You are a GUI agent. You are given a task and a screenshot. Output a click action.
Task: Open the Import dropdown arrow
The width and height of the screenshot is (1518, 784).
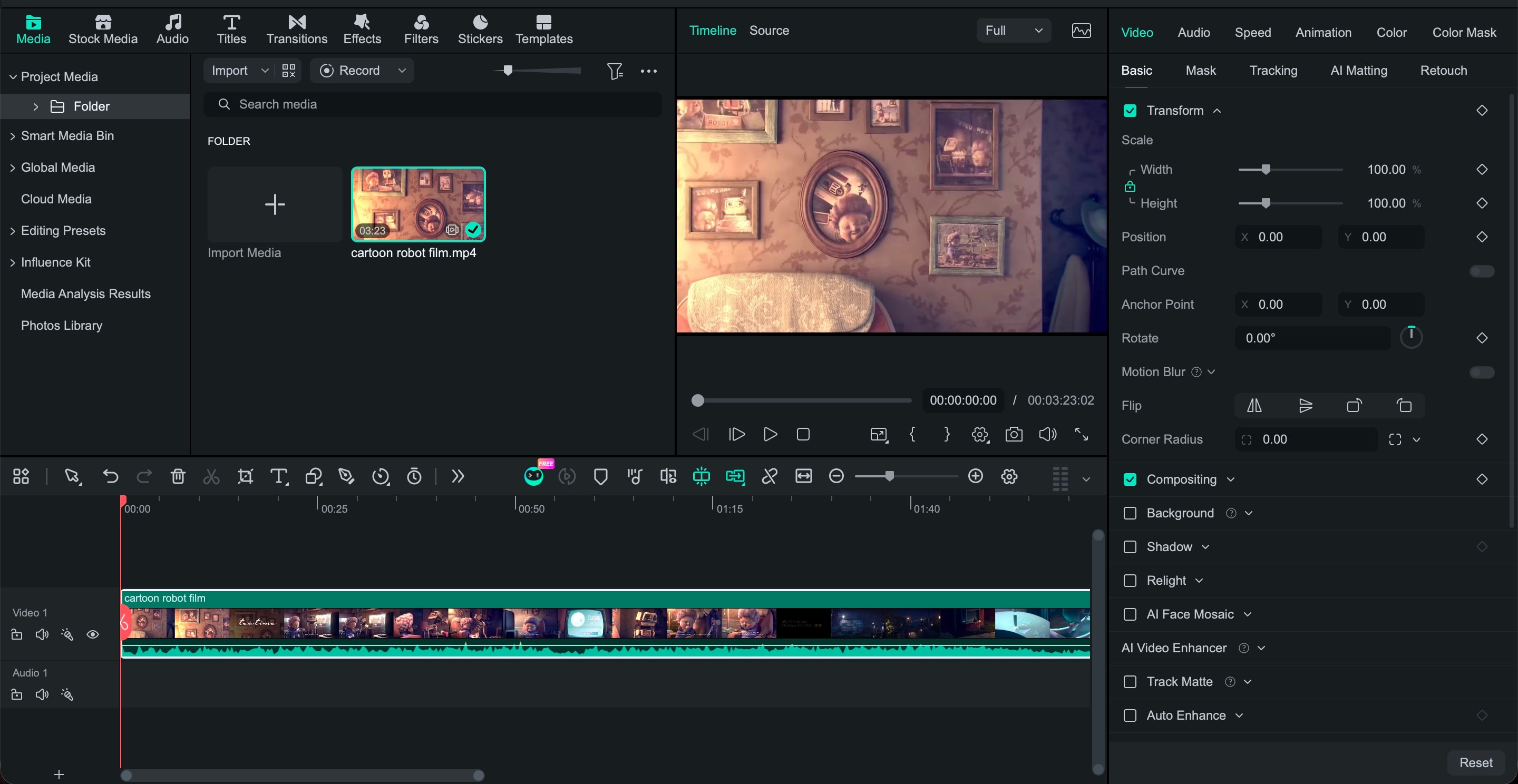point(265,71)
